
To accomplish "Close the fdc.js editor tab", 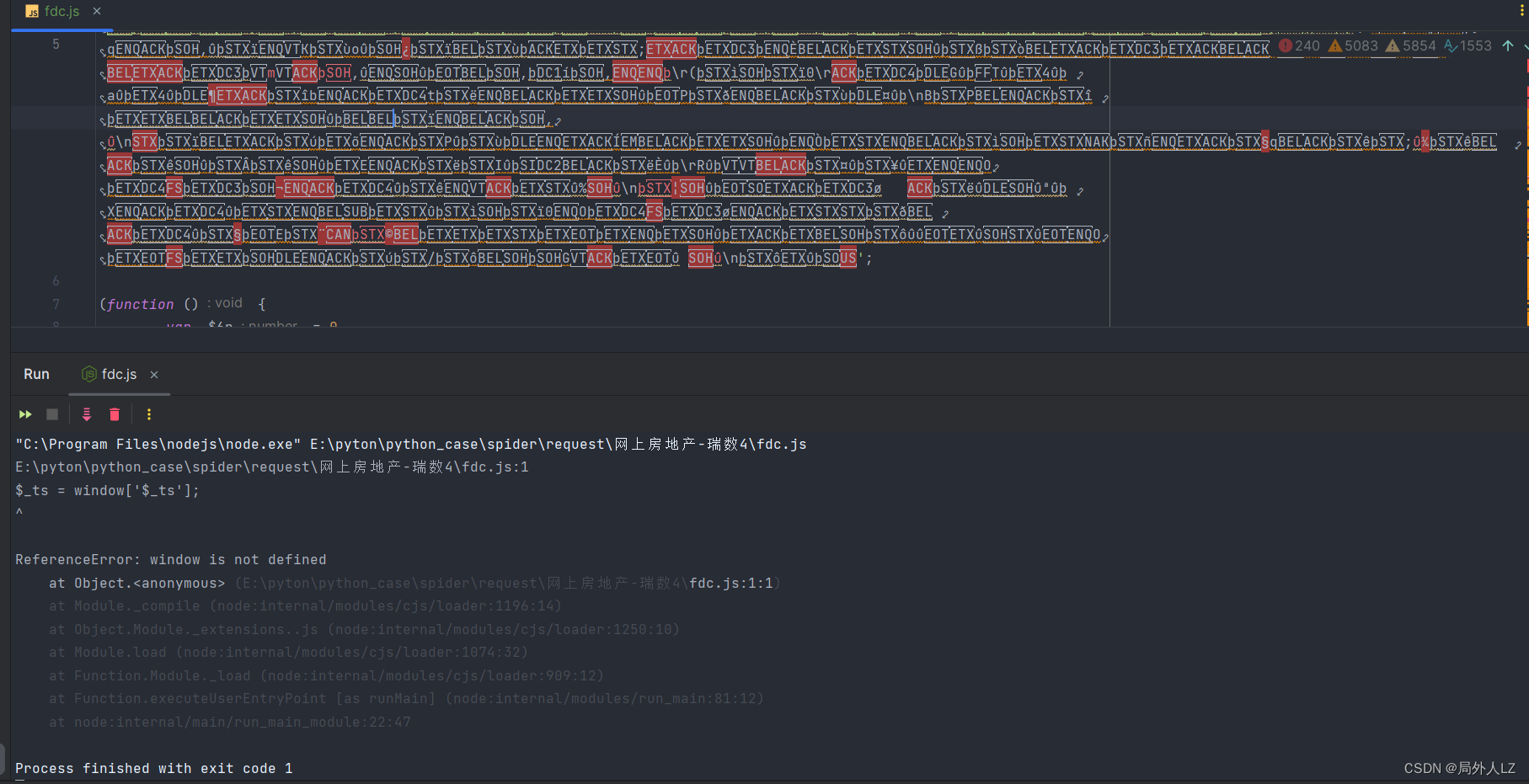I will (97, 11).
